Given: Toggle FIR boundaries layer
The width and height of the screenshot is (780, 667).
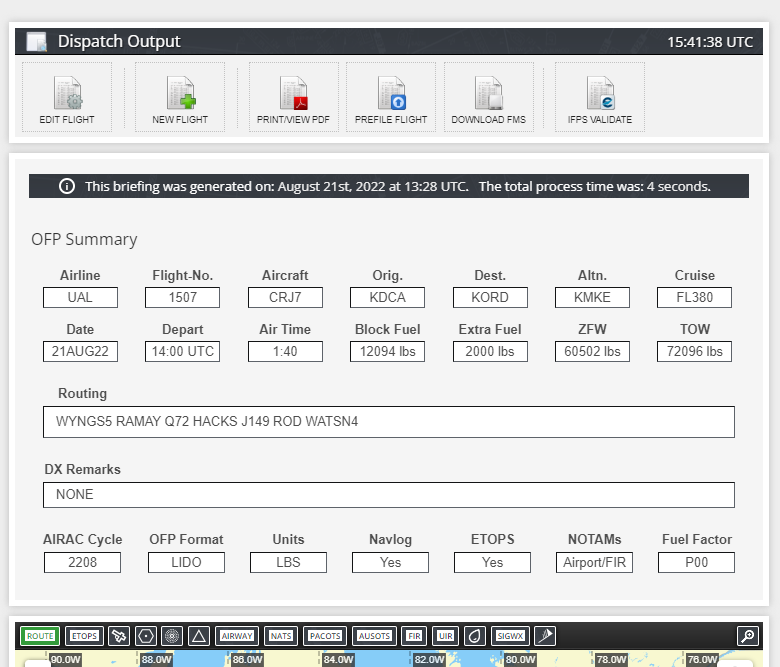Looking at the screenshot, I should coord(414,636).
